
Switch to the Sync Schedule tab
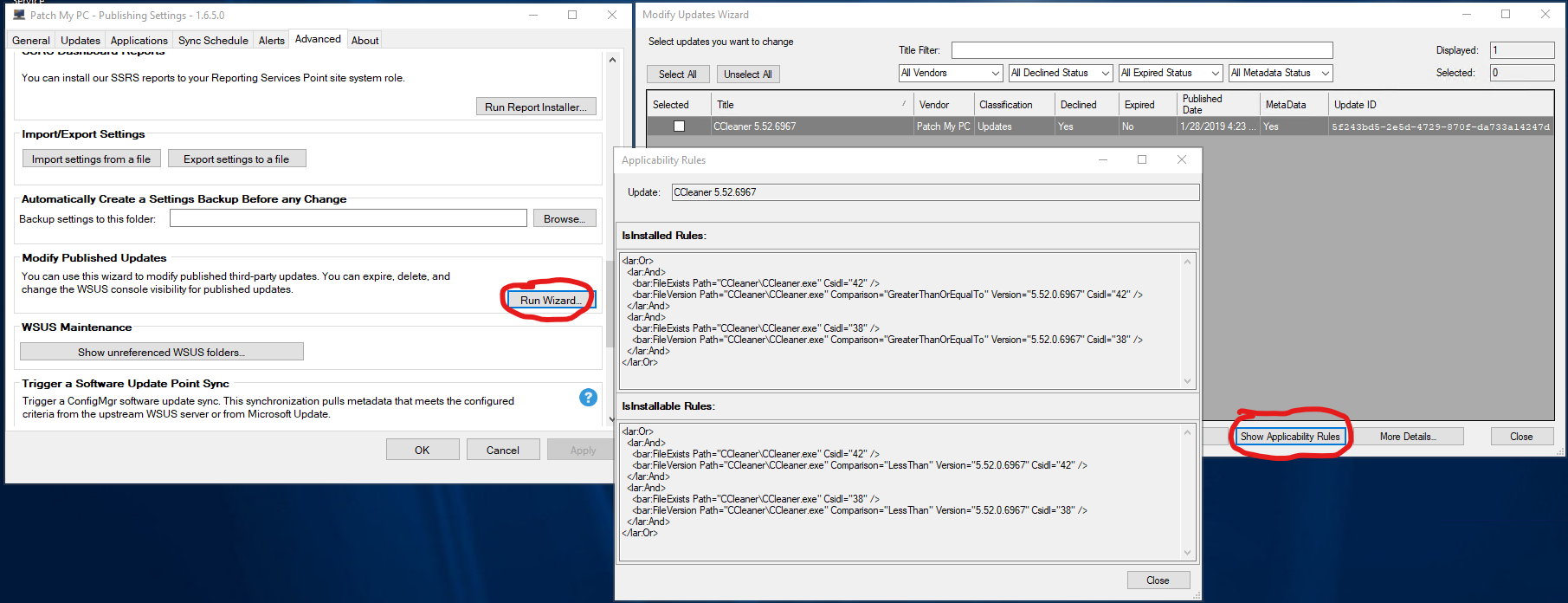[213, 41]
